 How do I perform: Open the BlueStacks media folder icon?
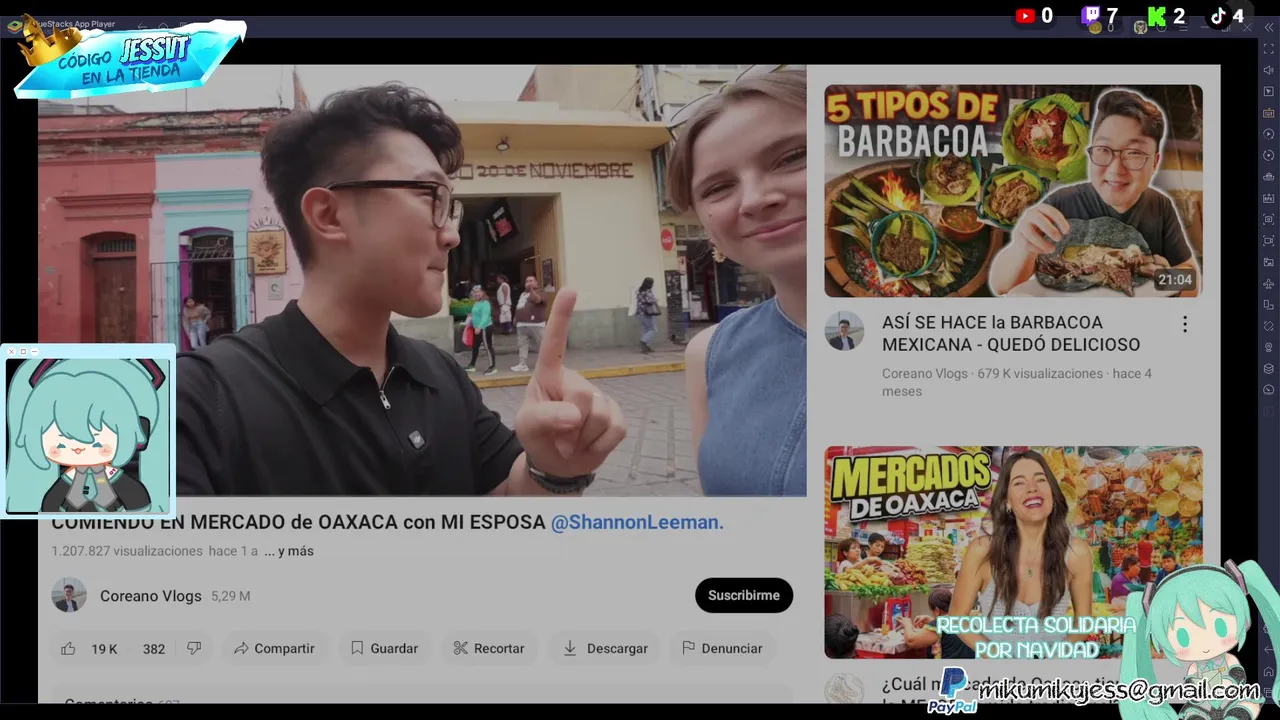point(1269,261)
